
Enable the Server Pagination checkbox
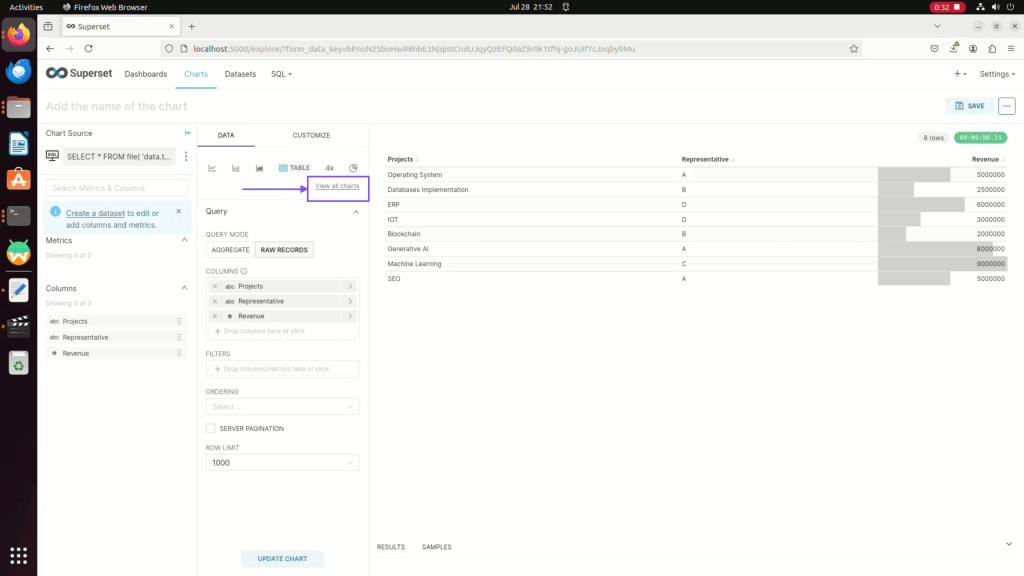click(x=211, y=428)
